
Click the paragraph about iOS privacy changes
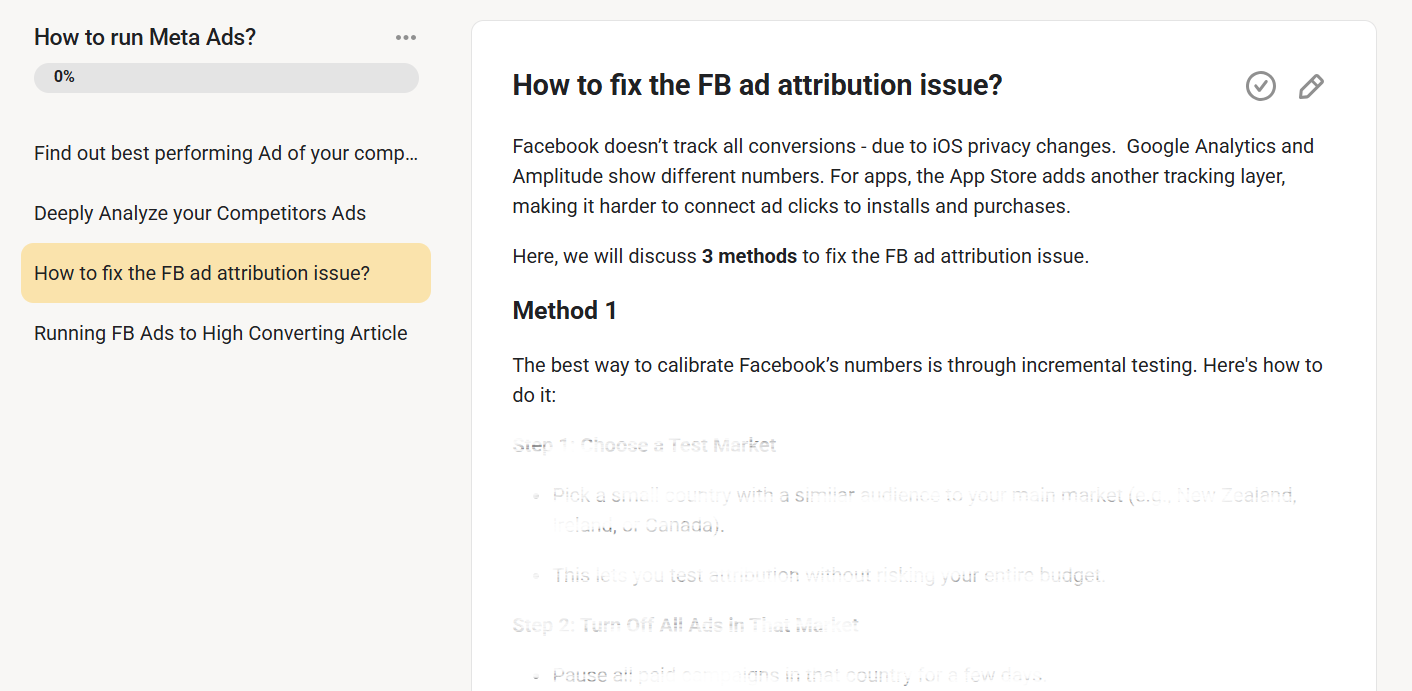913,176
